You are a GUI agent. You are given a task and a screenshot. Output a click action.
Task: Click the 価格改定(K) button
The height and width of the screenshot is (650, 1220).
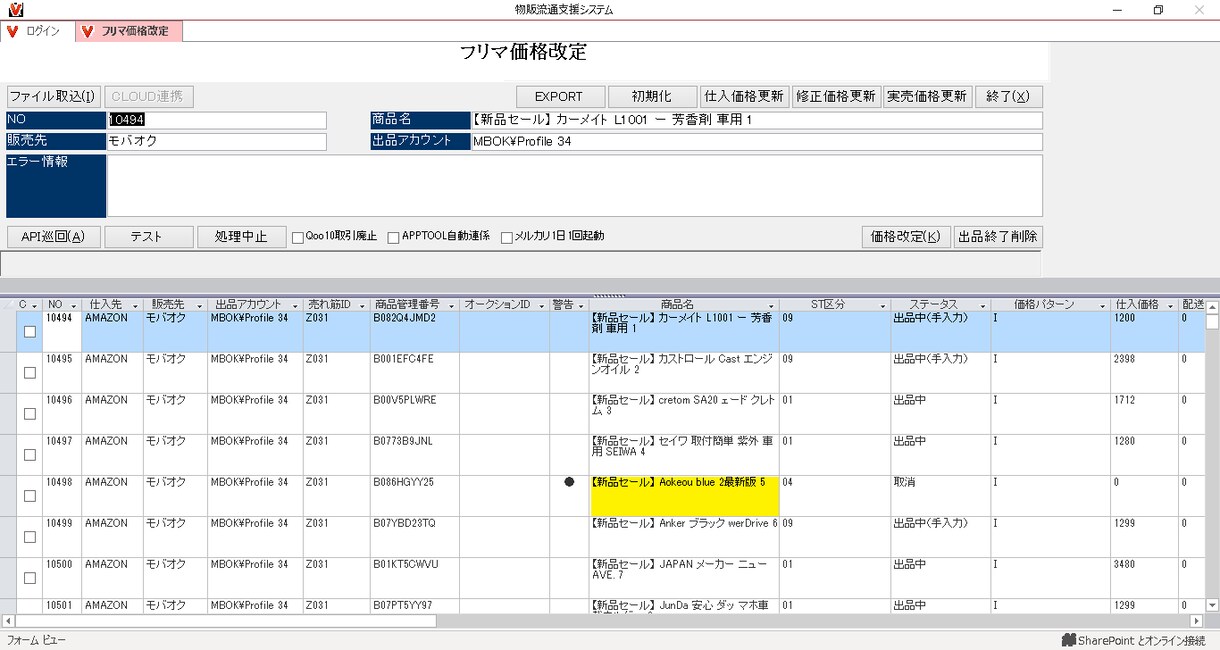point(906,237)
